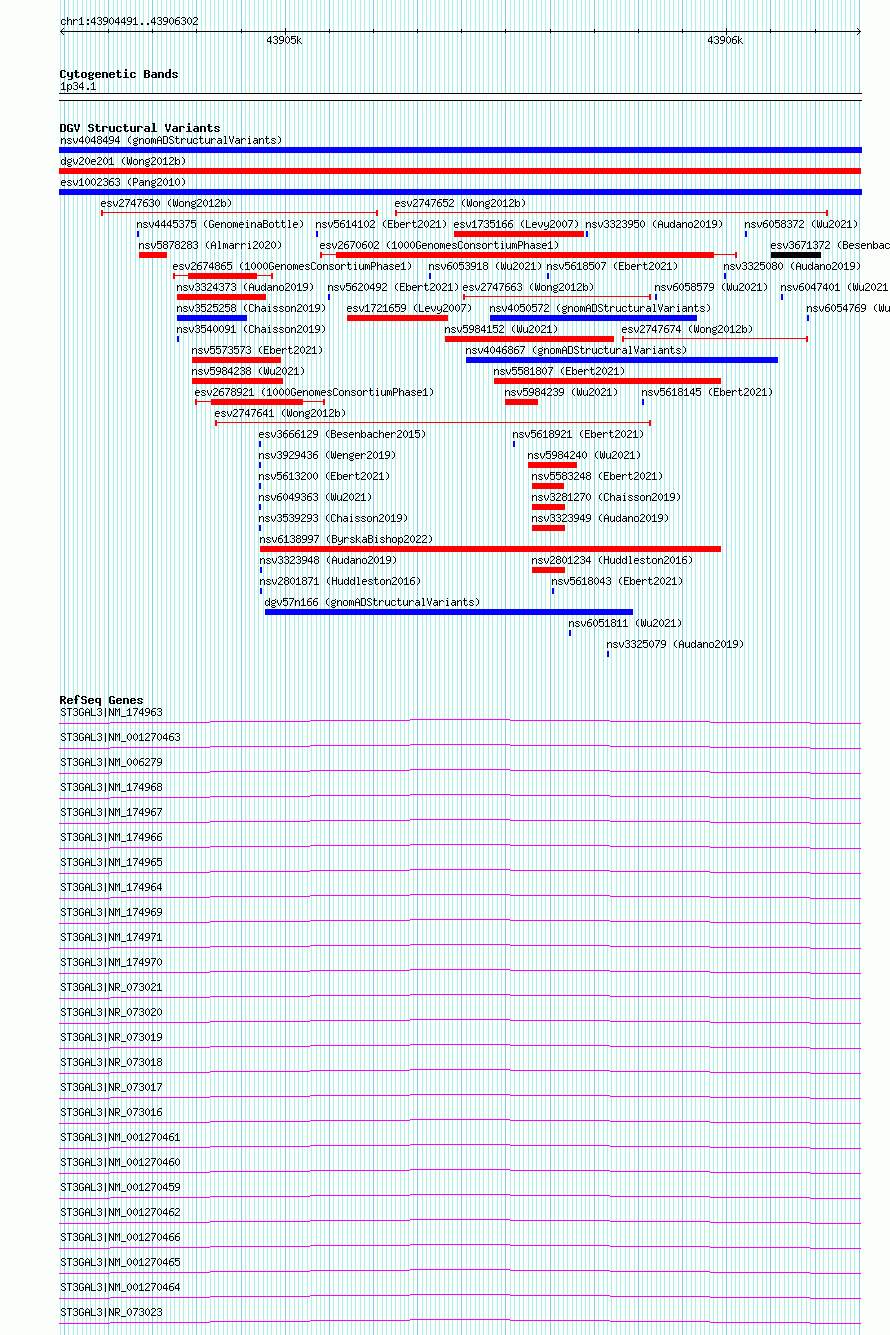The height and width of the screenshot is (1335, 890).
Task: Click esv2670602 1000GenomesConsortiumPhase1 label
Action: pyautogui.click(x=440, y=245)
